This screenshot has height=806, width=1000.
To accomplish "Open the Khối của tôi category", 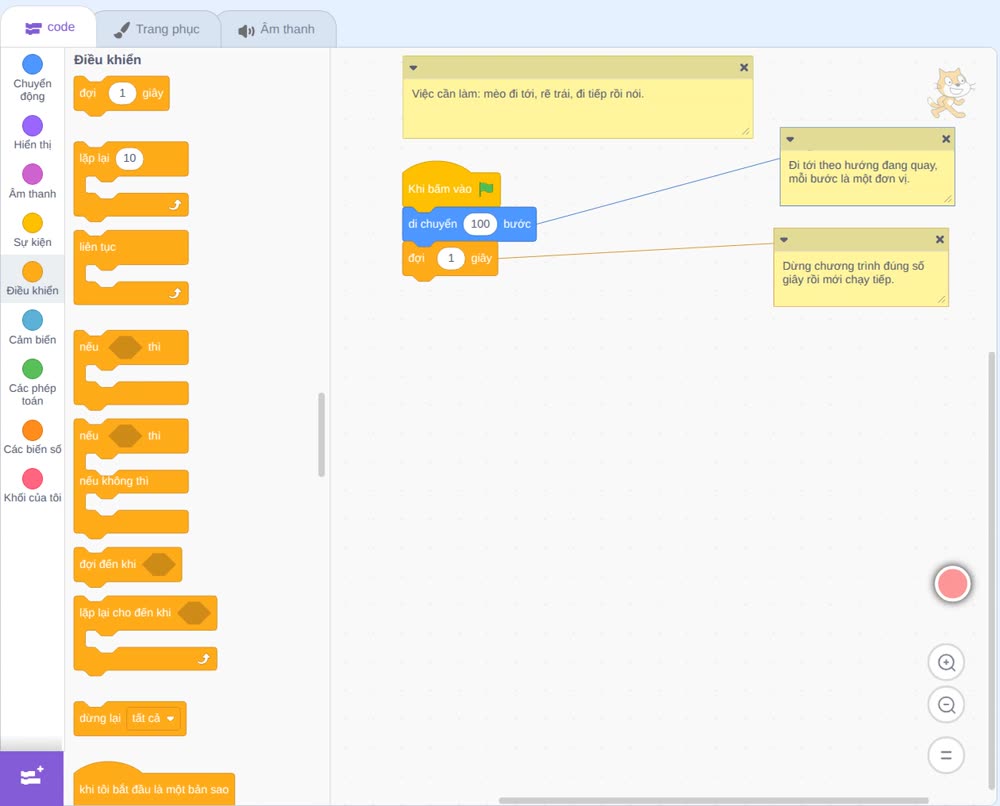I will pos(32,485).
